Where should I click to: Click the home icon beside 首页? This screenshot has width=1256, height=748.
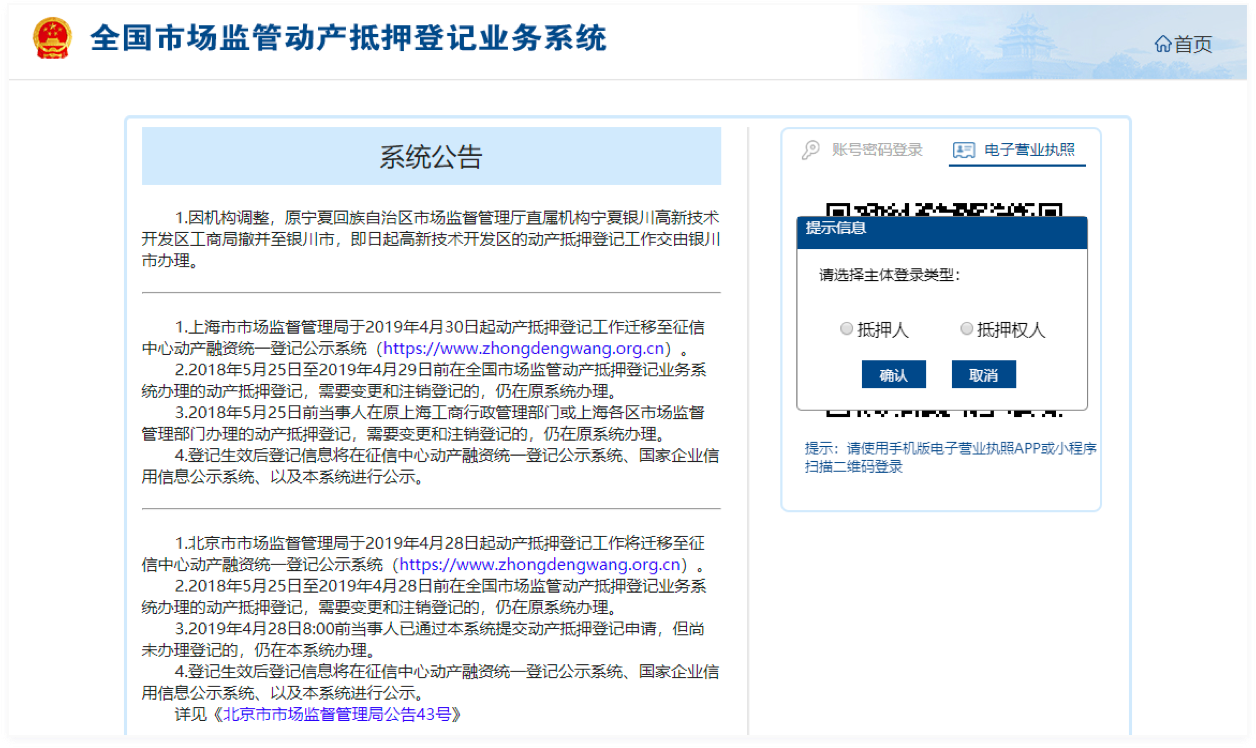coord(1163,44)
